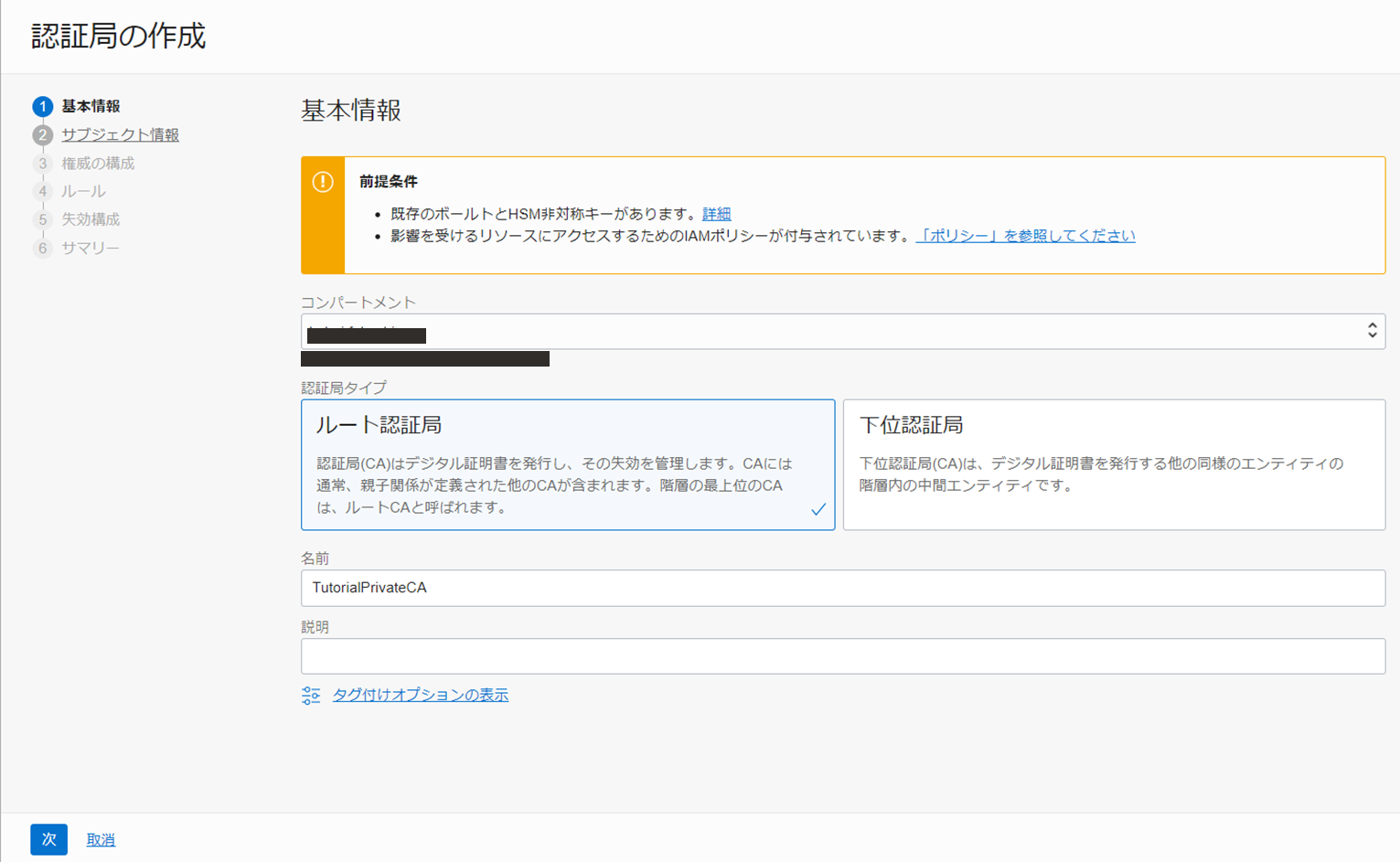The width and height of the screenshot is (1400, 862).
Task: Select the ルート認証局 type card
Action: point(567,464)
